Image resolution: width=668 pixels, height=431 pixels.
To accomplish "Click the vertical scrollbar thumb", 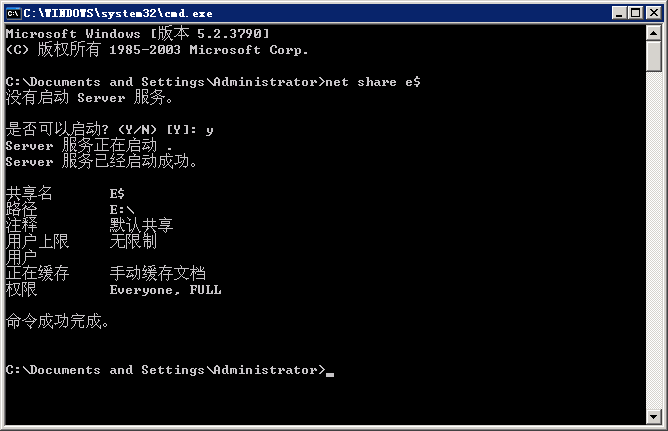I will pyautogui.click(x=654, y=56).
